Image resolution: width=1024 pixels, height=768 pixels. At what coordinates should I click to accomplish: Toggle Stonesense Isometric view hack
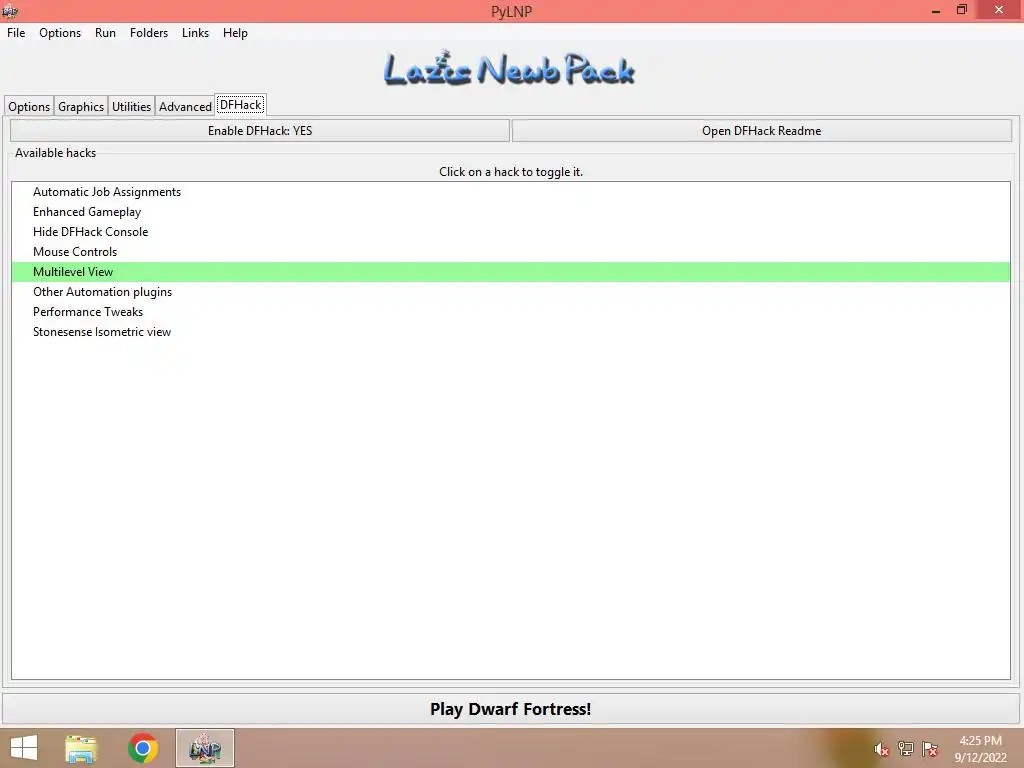click(511, 332)
